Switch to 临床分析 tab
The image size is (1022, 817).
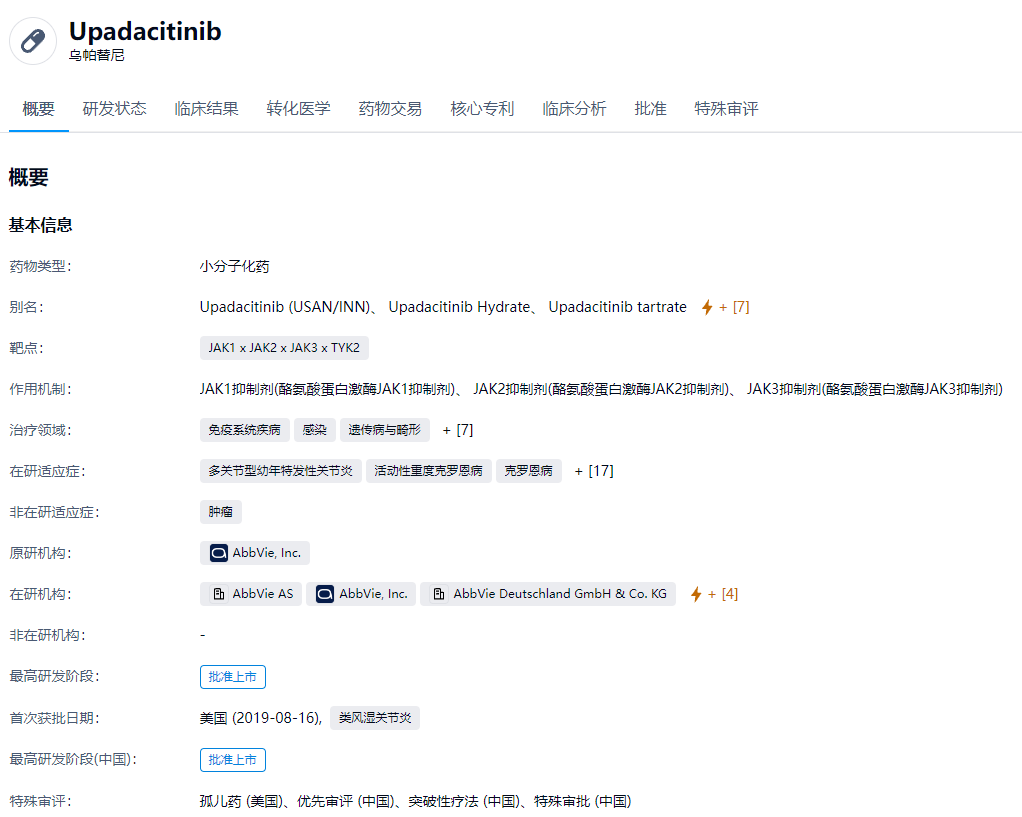(x=574, y=109)
